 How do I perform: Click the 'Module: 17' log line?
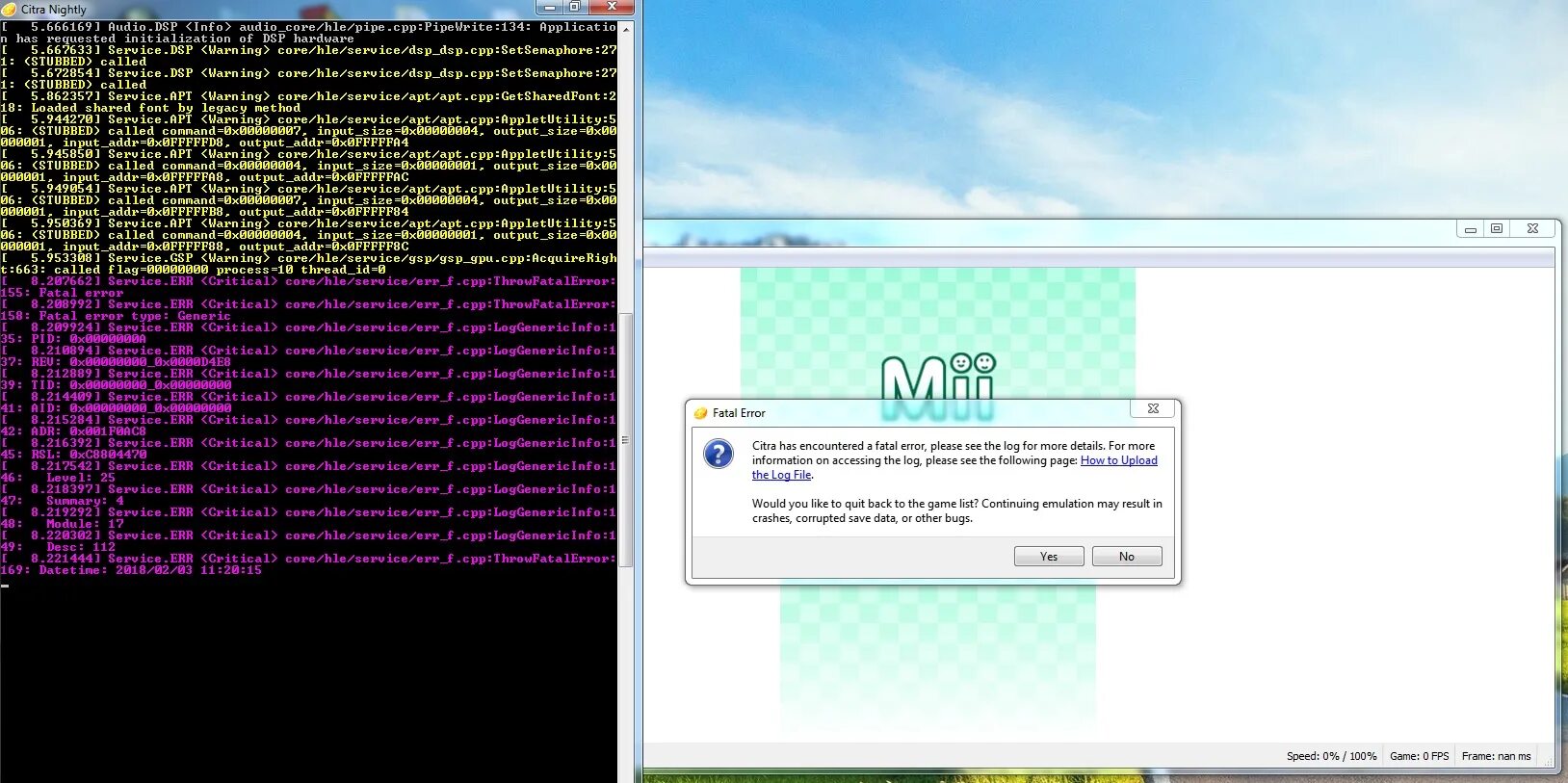tap(62, 524)
